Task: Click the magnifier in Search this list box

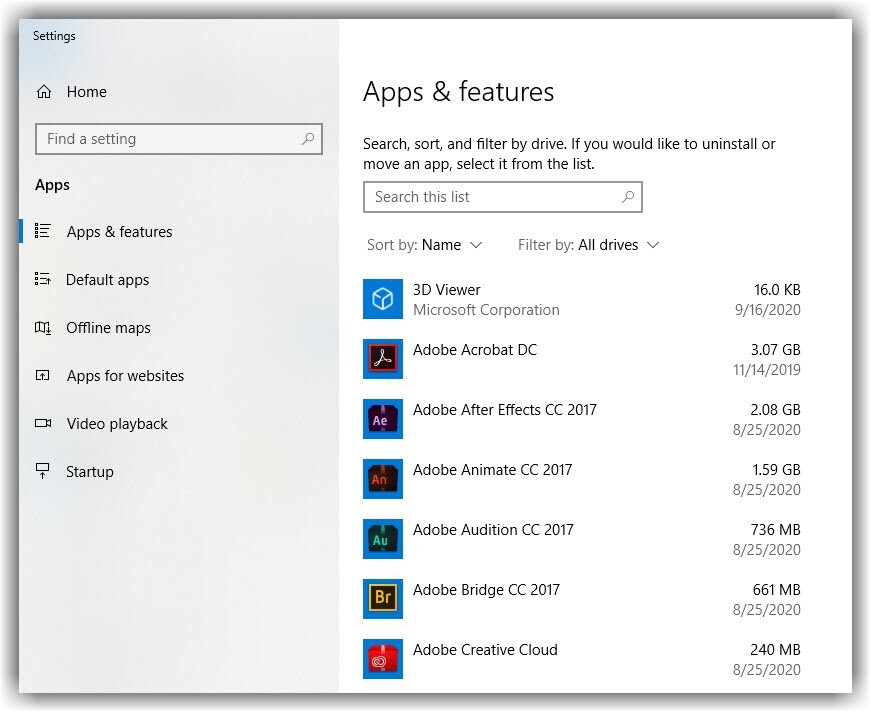Action: pyautogui.click(x=628, y=197)
